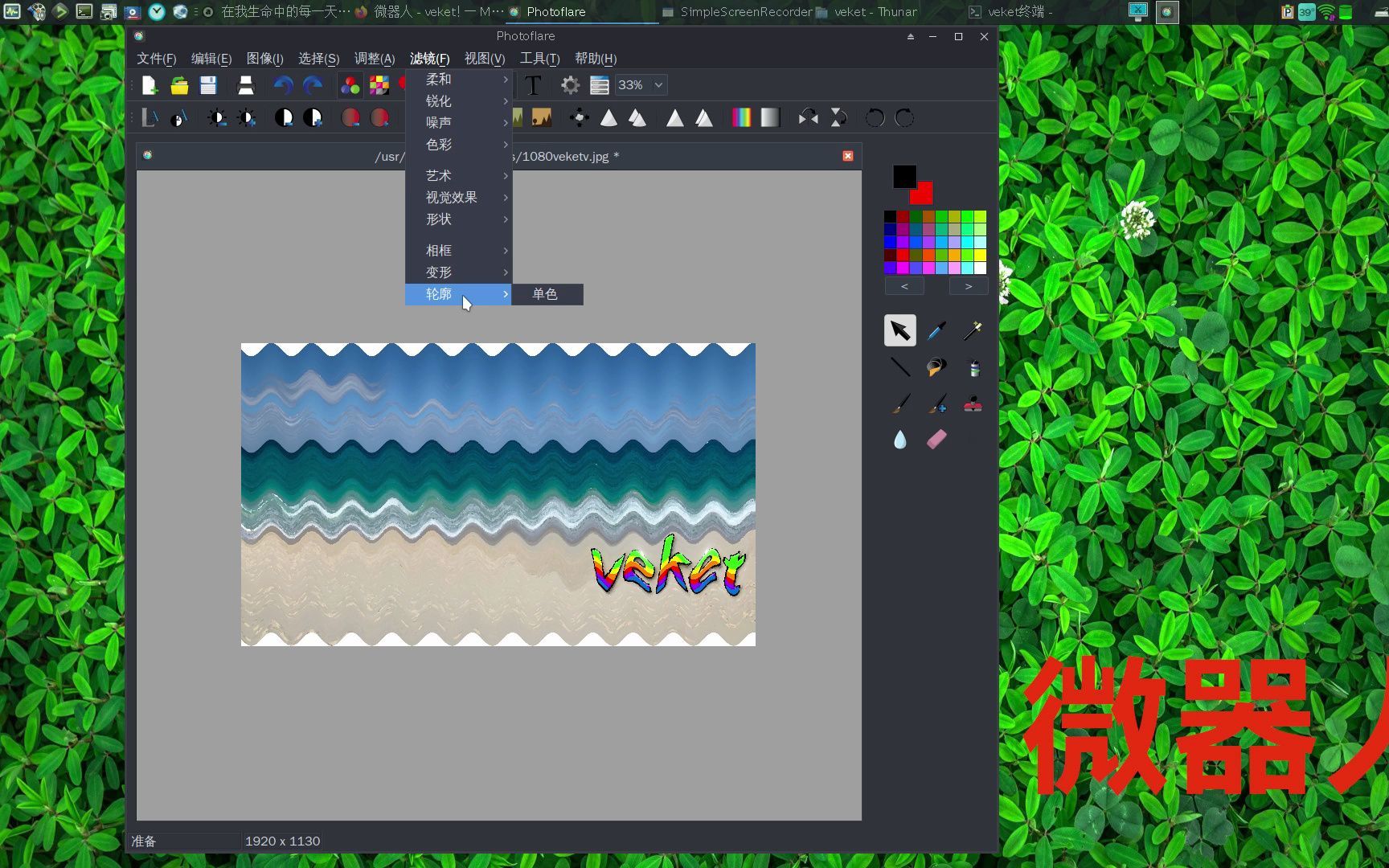Flip the image vertically
This screenshot has width=1389, height=868.
[x=838, y=118]
